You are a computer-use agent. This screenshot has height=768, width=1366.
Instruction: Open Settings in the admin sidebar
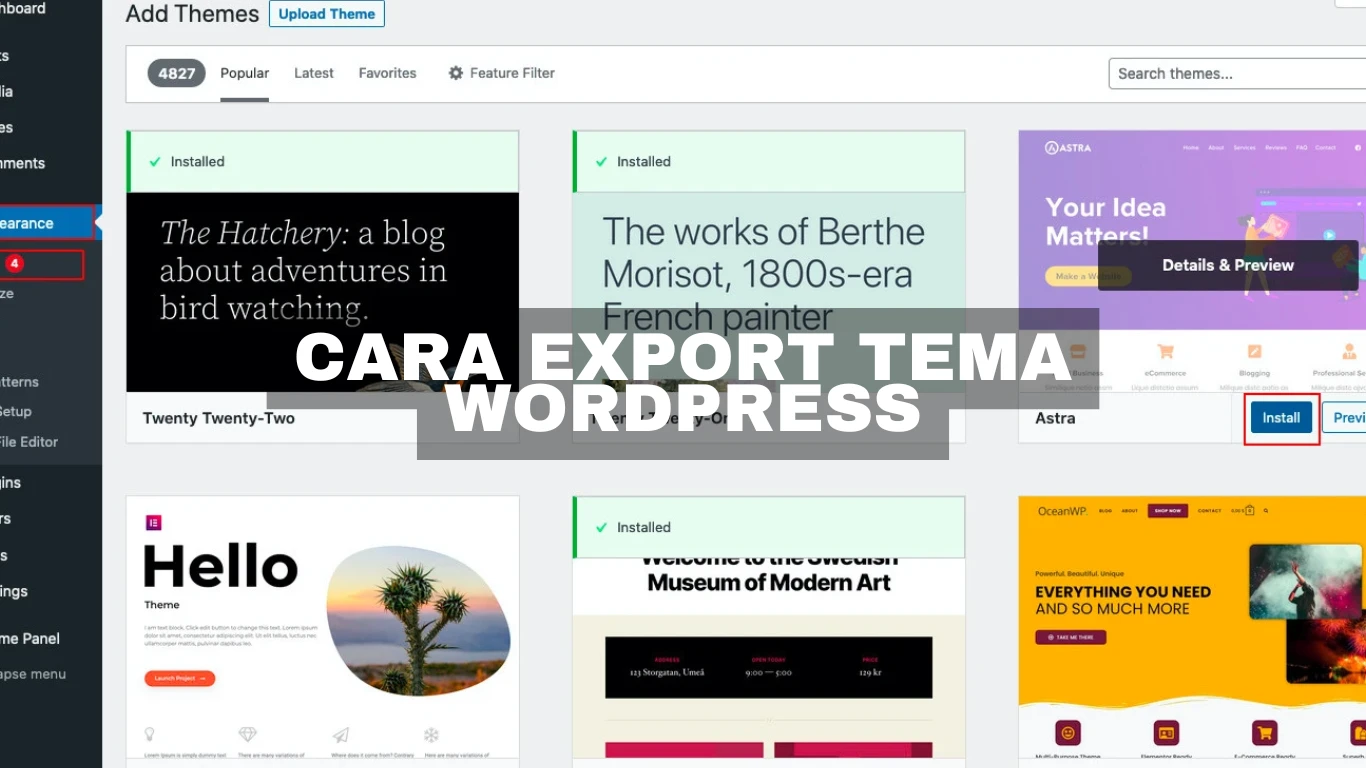tap(14, 591)
